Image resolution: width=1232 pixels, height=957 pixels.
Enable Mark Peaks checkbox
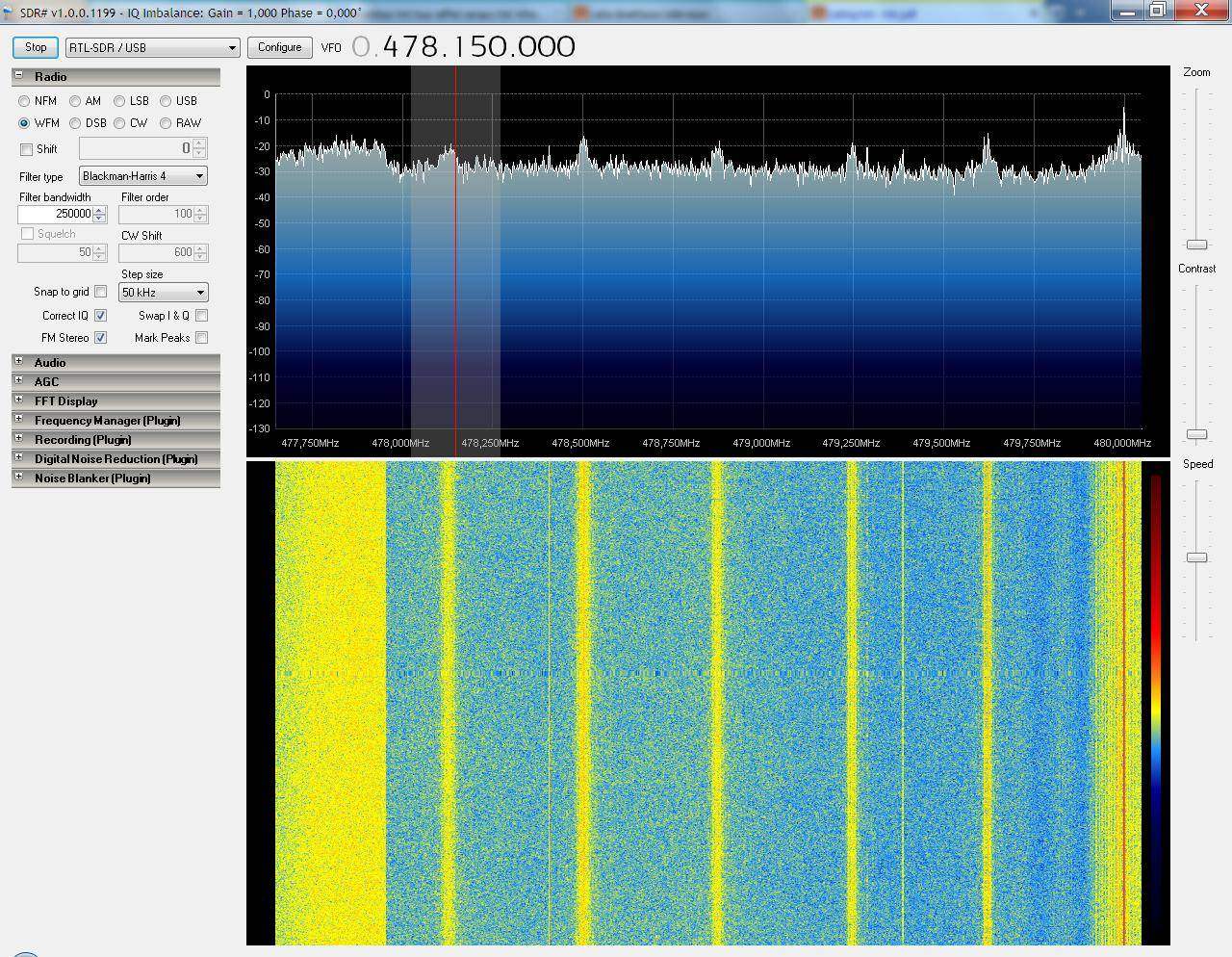pyautogui.click(x=201, y=338)
